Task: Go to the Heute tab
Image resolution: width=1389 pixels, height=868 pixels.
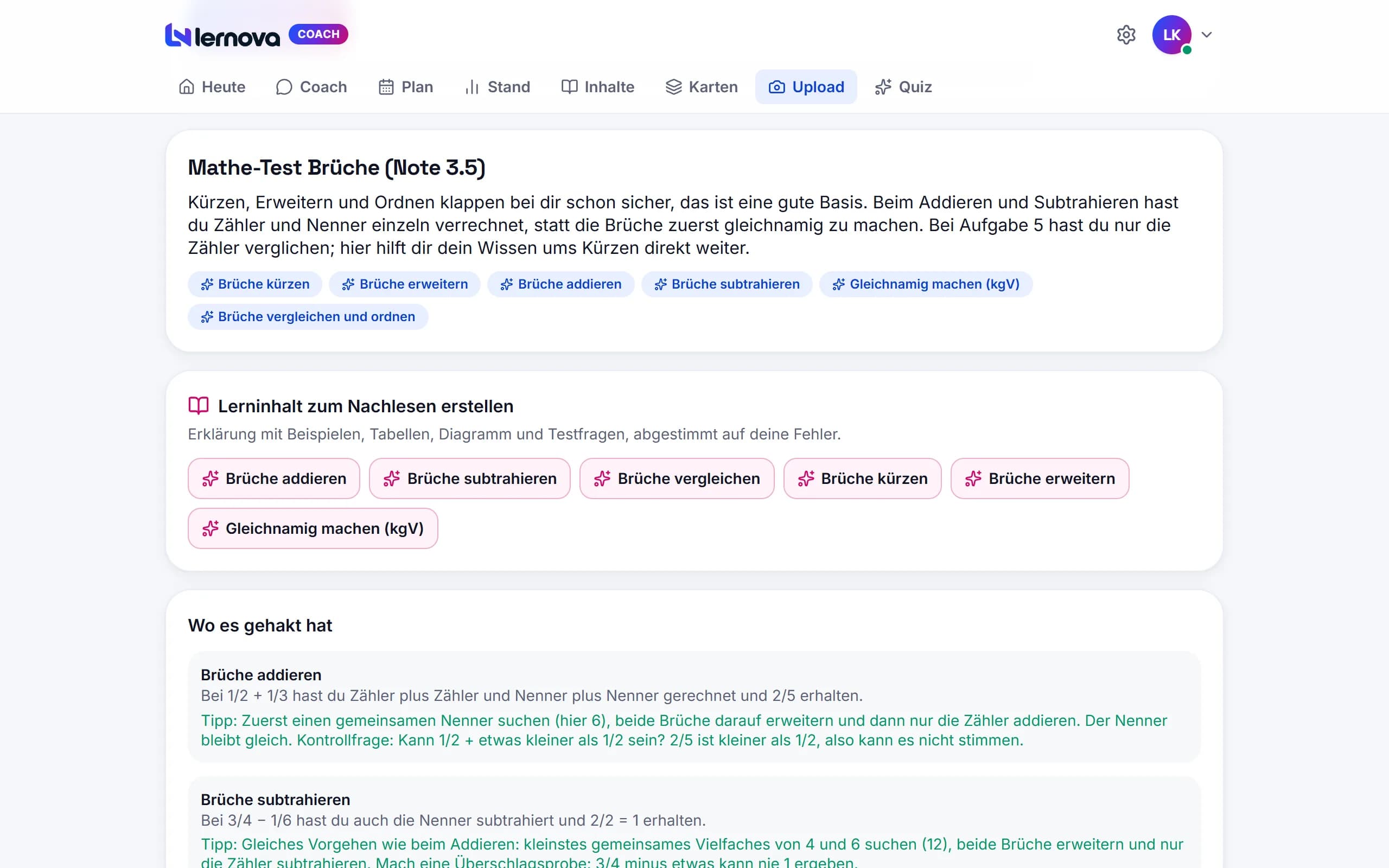Action: [x=212, y=87]
